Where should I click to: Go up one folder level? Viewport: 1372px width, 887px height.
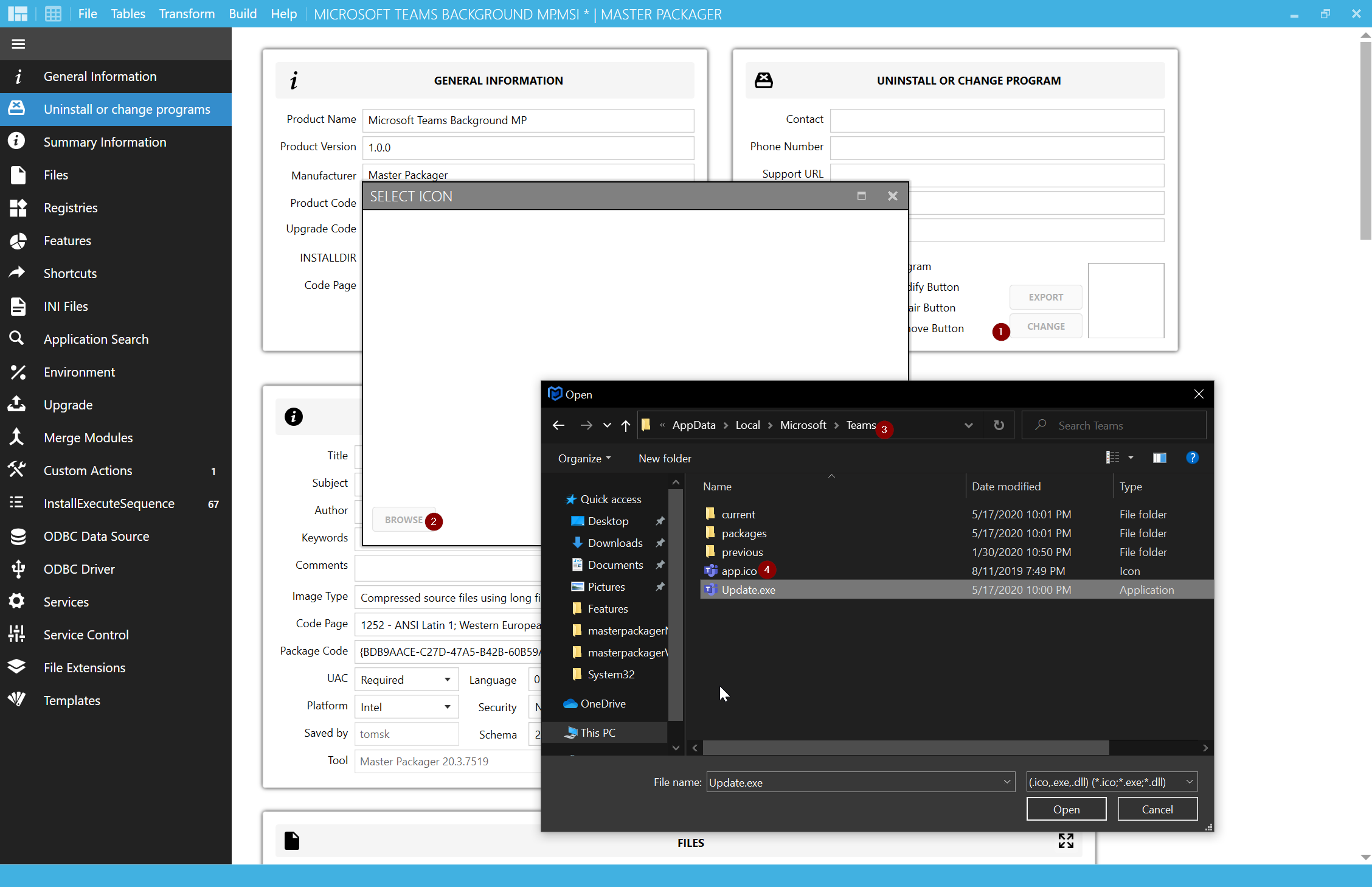[626, 425]
